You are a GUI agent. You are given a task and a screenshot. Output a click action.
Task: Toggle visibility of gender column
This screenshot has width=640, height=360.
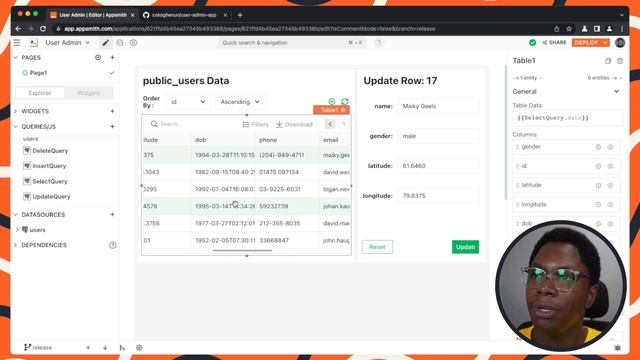pos(611,147)
